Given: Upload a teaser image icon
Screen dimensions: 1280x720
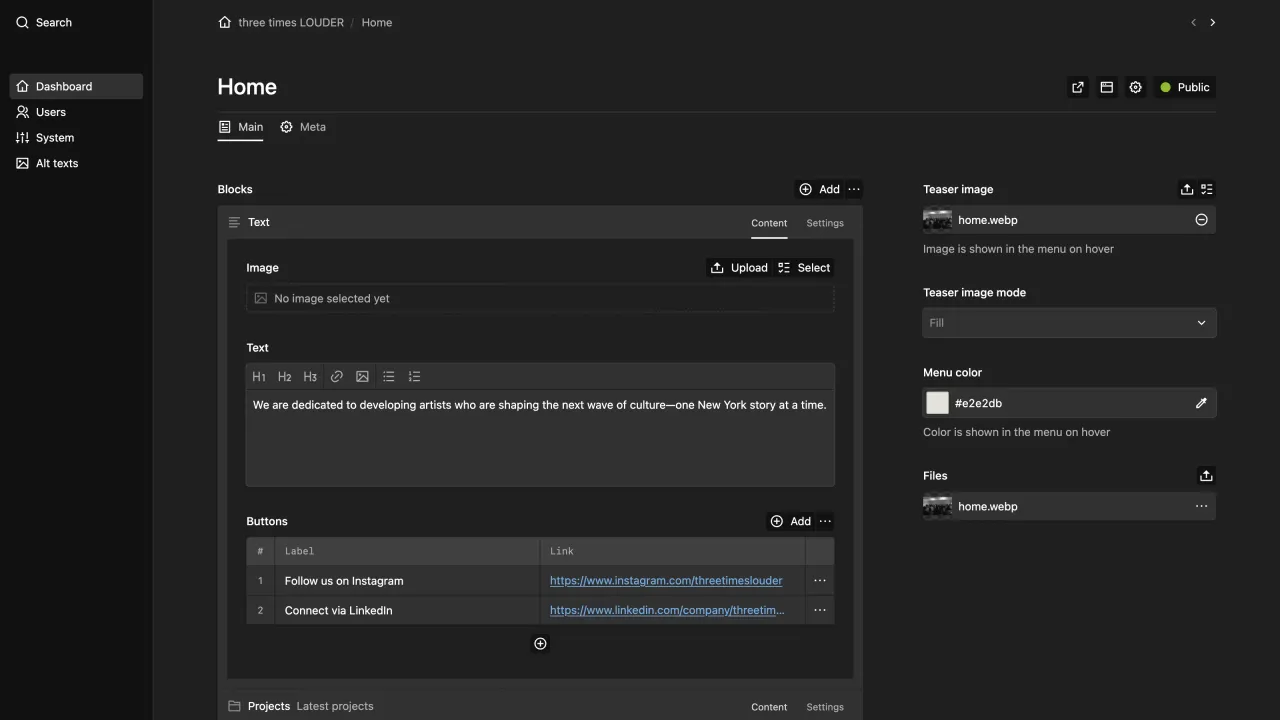Looking at the screenshot, I should 1187,189.
